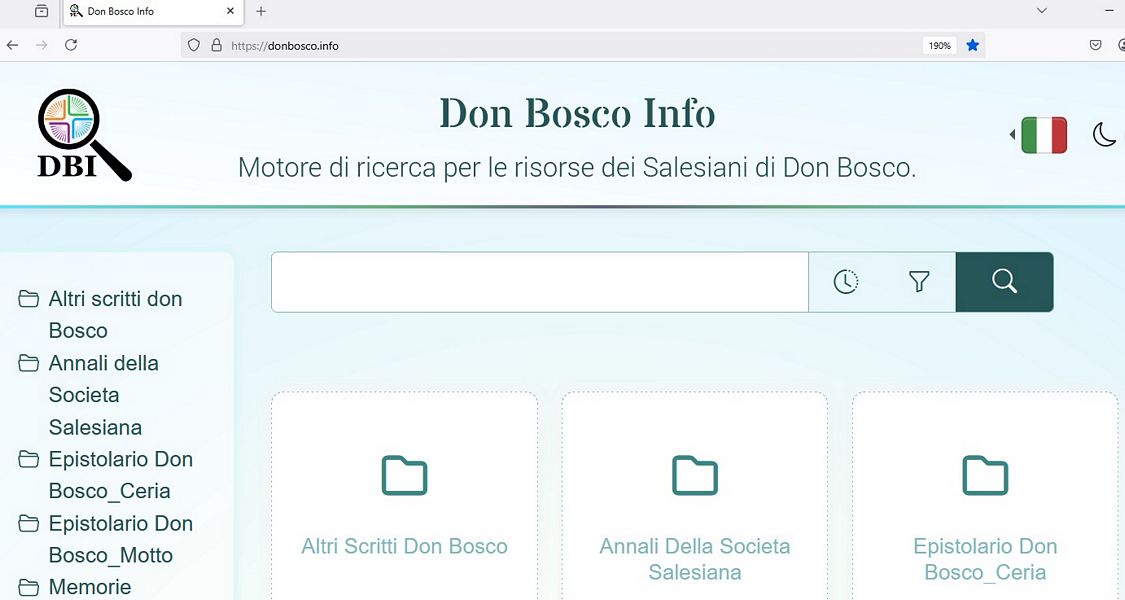Open a new tab with plus button

tap(261, 11)
